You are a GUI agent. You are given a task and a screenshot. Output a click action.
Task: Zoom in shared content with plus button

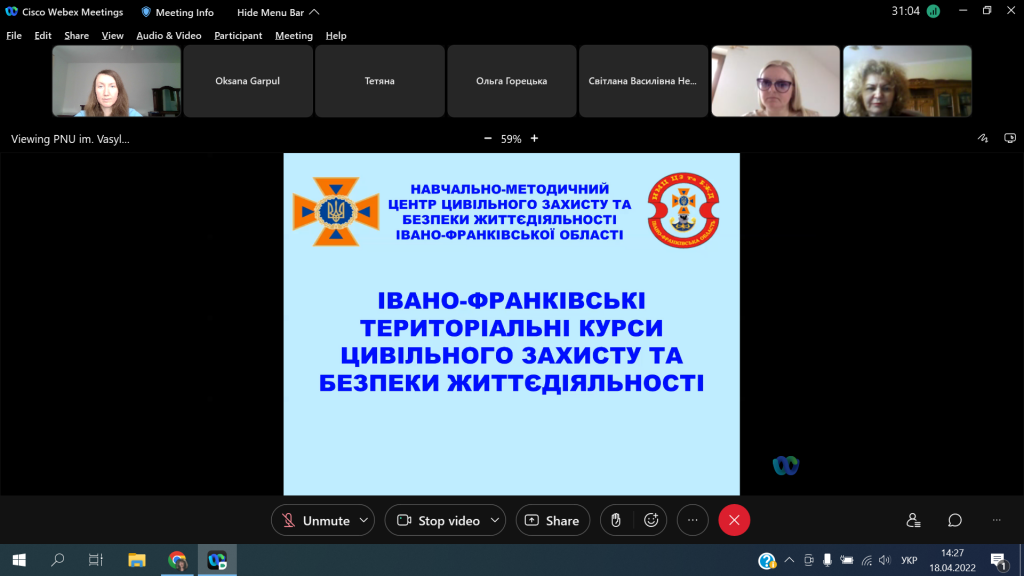point(534,139)
